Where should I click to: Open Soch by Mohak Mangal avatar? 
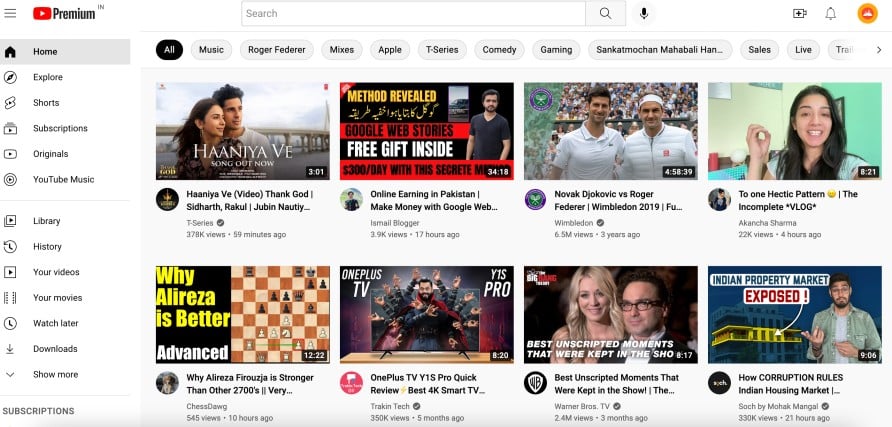tap(719, 383)
